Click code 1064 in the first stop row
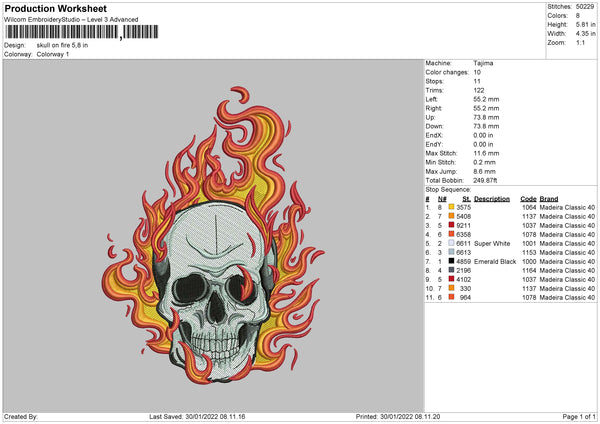 click(x=529, y=207)
